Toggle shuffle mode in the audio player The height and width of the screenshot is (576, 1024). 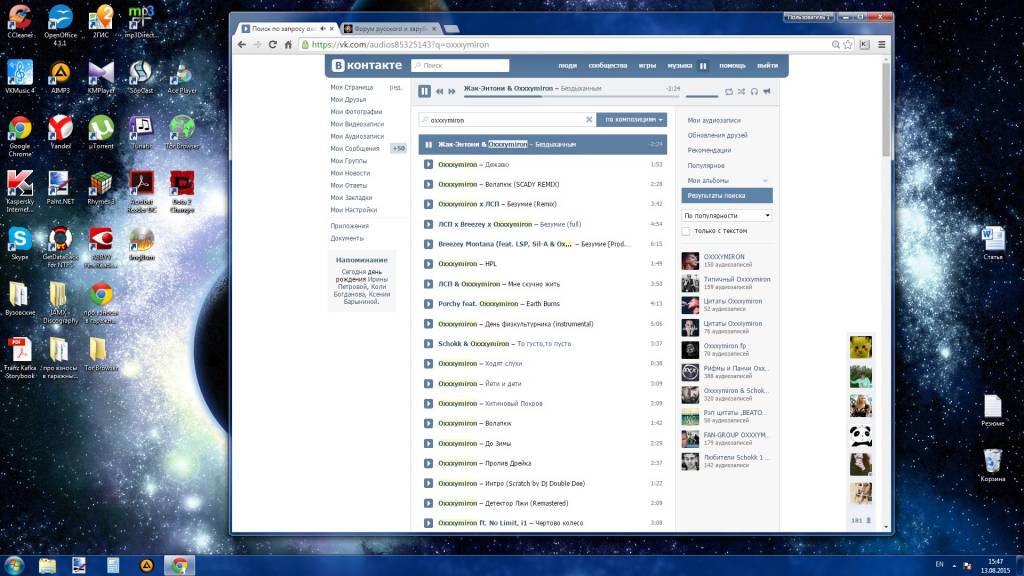point(741,91)
